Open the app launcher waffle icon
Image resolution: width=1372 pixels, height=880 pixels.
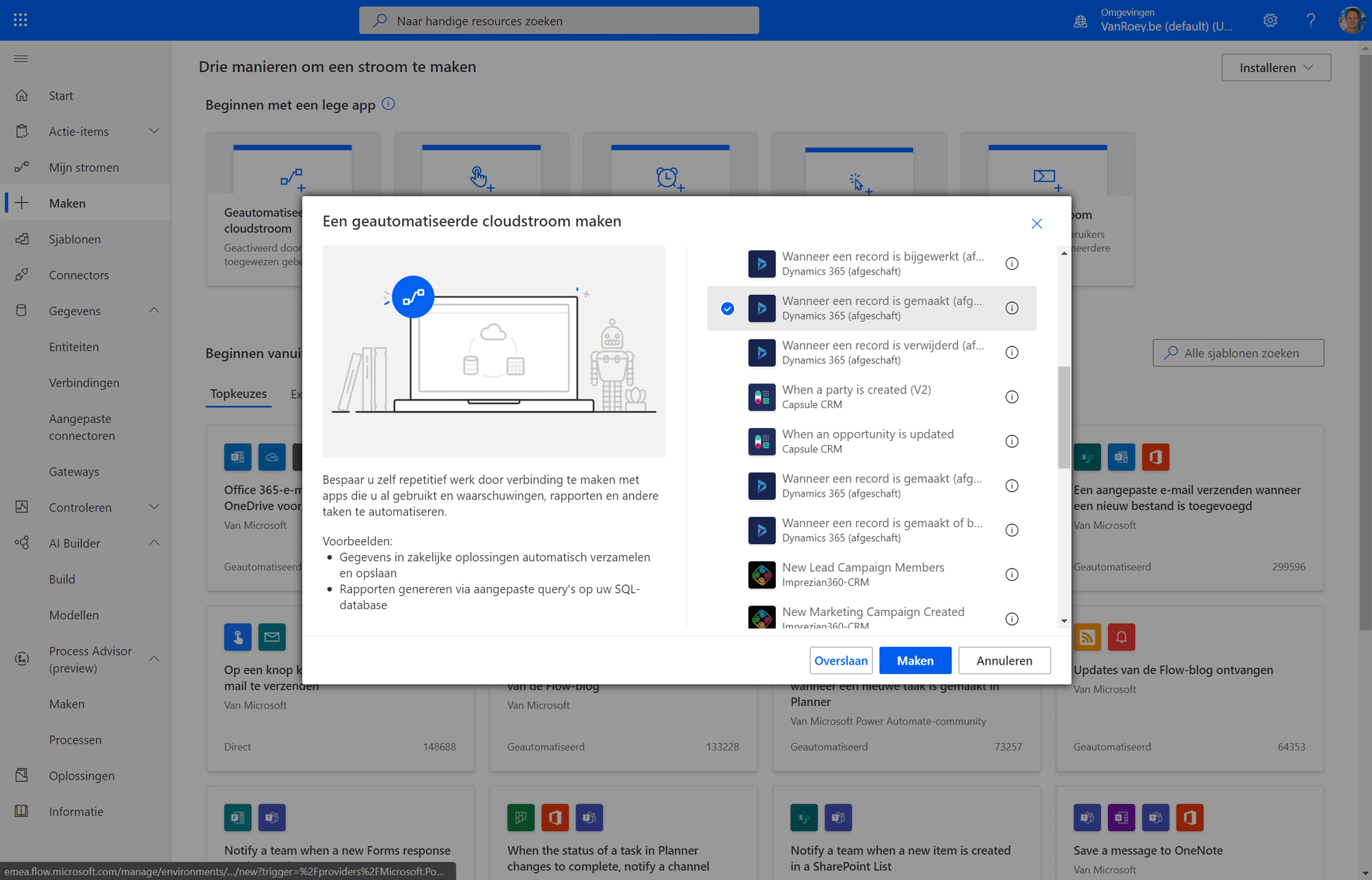[x=21, y=20]
